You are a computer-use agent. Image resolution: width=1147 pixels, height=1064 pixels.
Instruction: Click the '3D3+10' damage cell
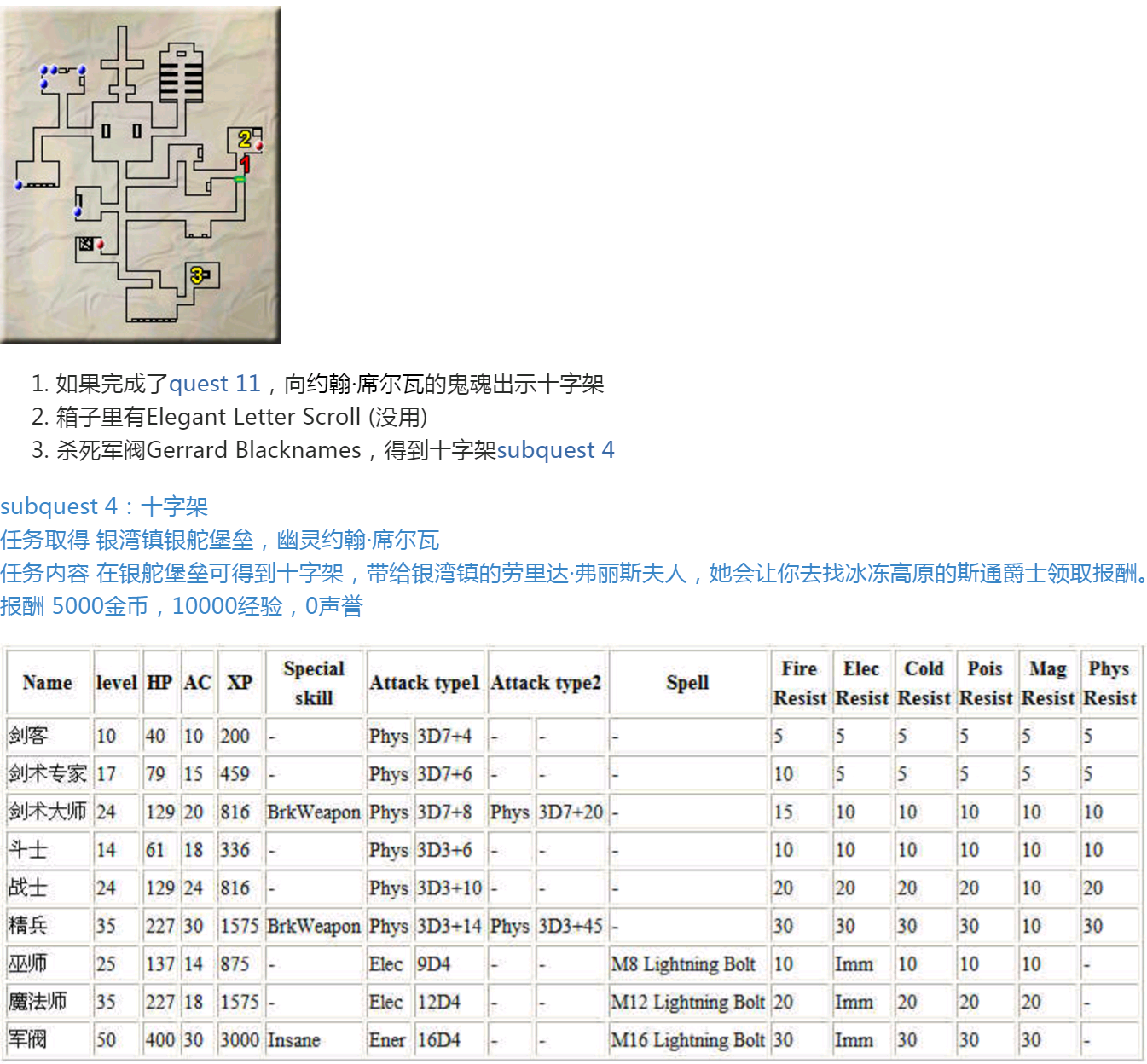pyautogui.click(x=449, y=888)
